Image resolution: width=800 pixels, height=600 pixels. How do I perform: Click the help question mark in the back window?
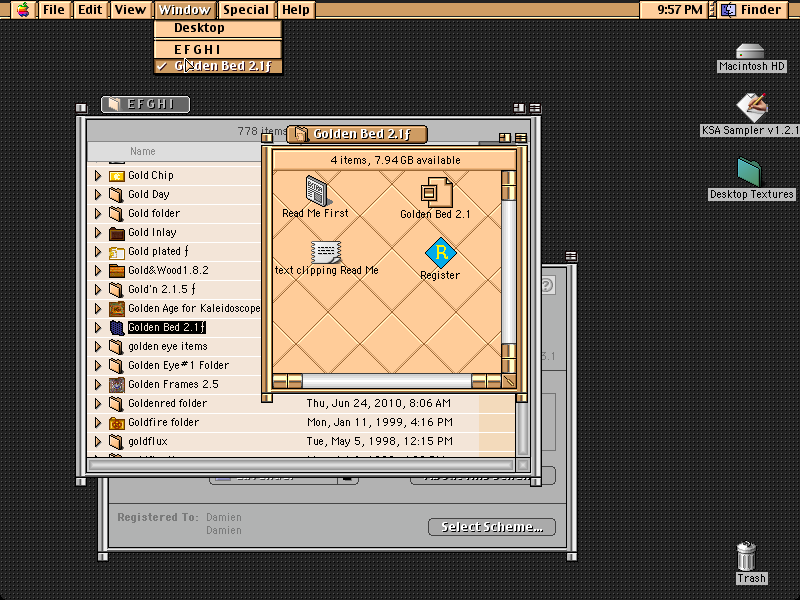(x=546, y=285)
